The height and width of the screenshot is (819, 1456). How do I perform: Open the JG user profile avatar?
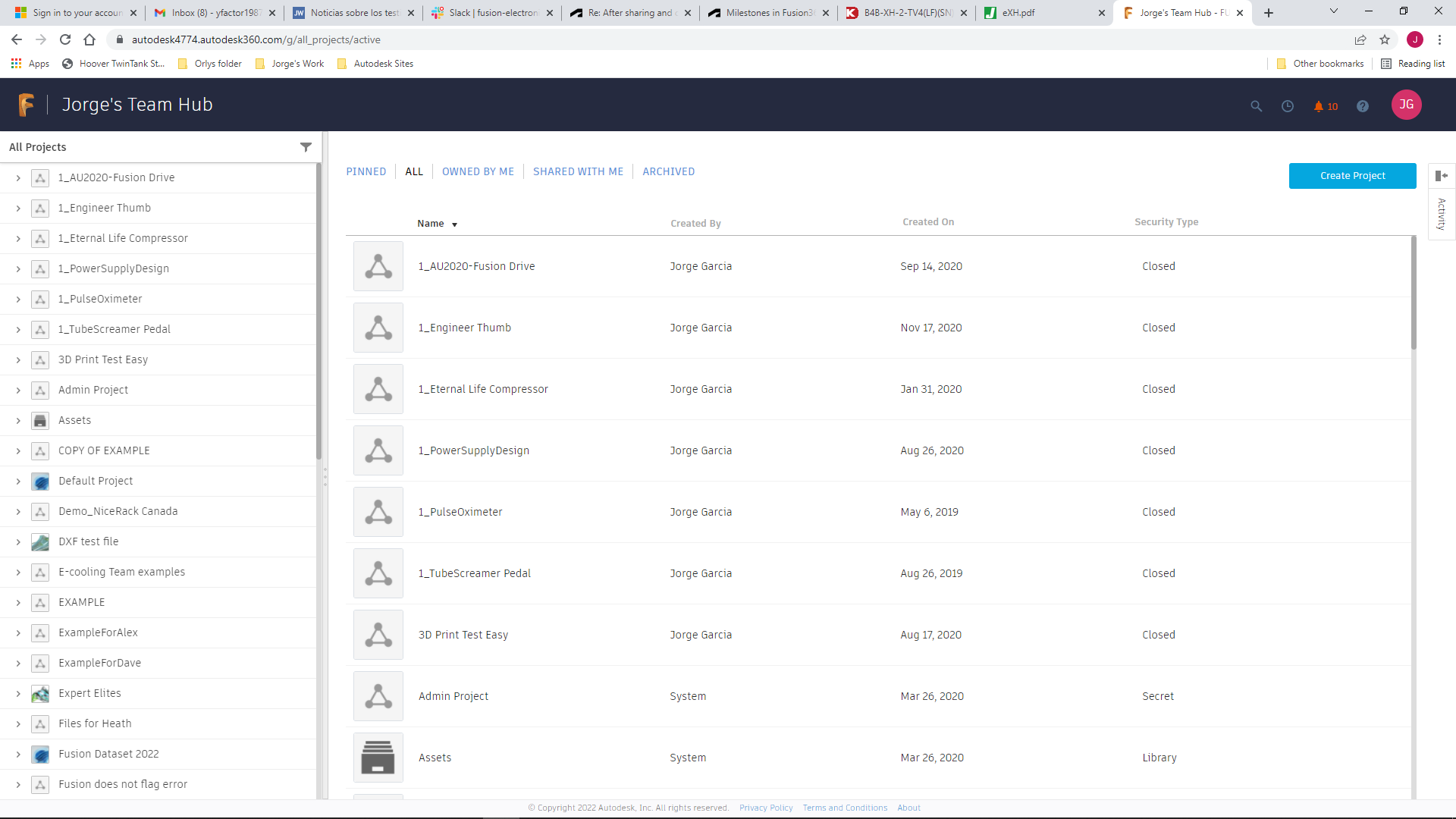tap(1406, 105)
